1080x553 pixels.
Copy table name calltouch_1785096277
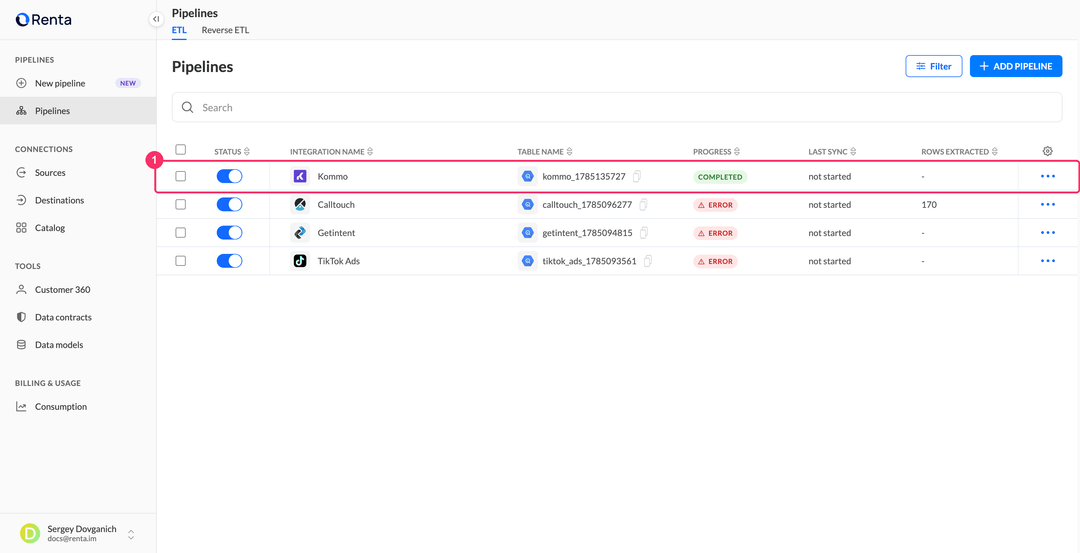pos(643,205)
